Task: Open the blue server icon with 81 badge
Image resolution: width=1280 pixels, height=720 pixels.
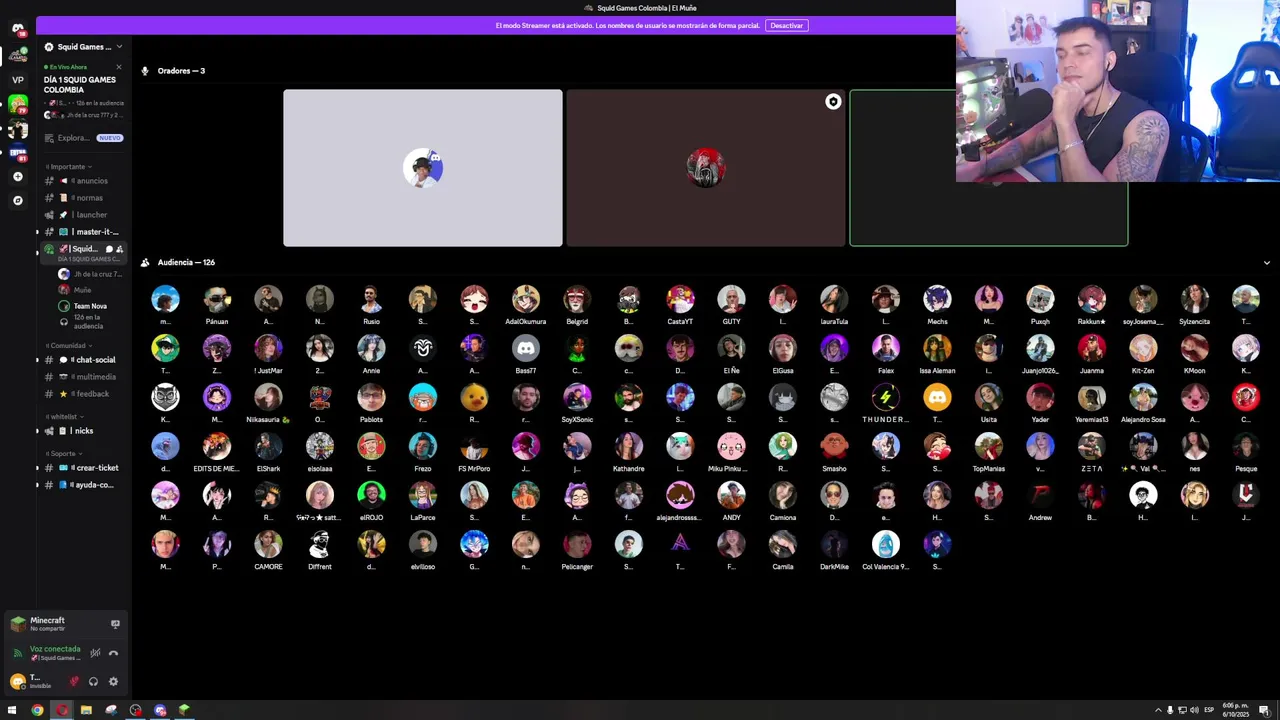Action: [17, 153]
